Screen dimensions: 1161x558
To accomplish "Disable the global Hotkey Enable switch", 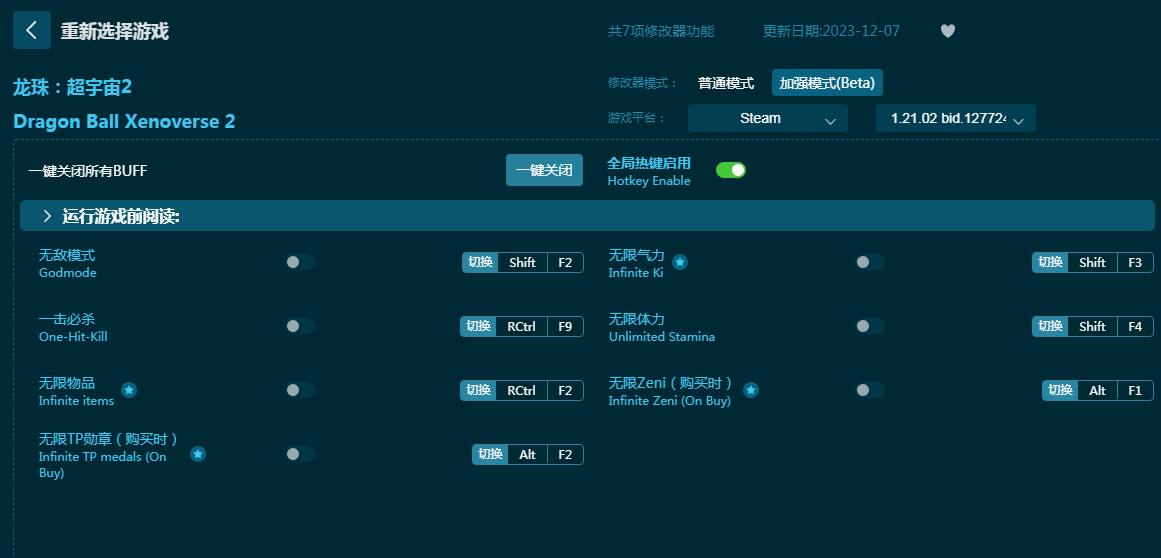I will (x=731, y=170).
